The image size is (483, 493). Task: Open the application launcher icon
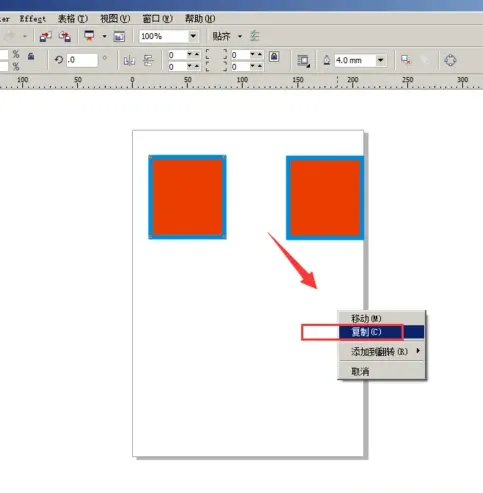click(89, 36)
